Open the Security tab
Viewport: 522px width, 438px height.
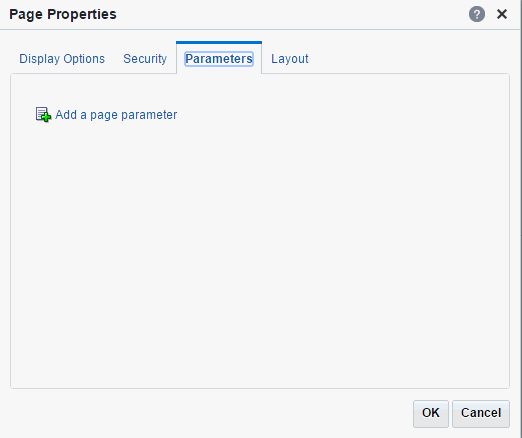point(145,59)
